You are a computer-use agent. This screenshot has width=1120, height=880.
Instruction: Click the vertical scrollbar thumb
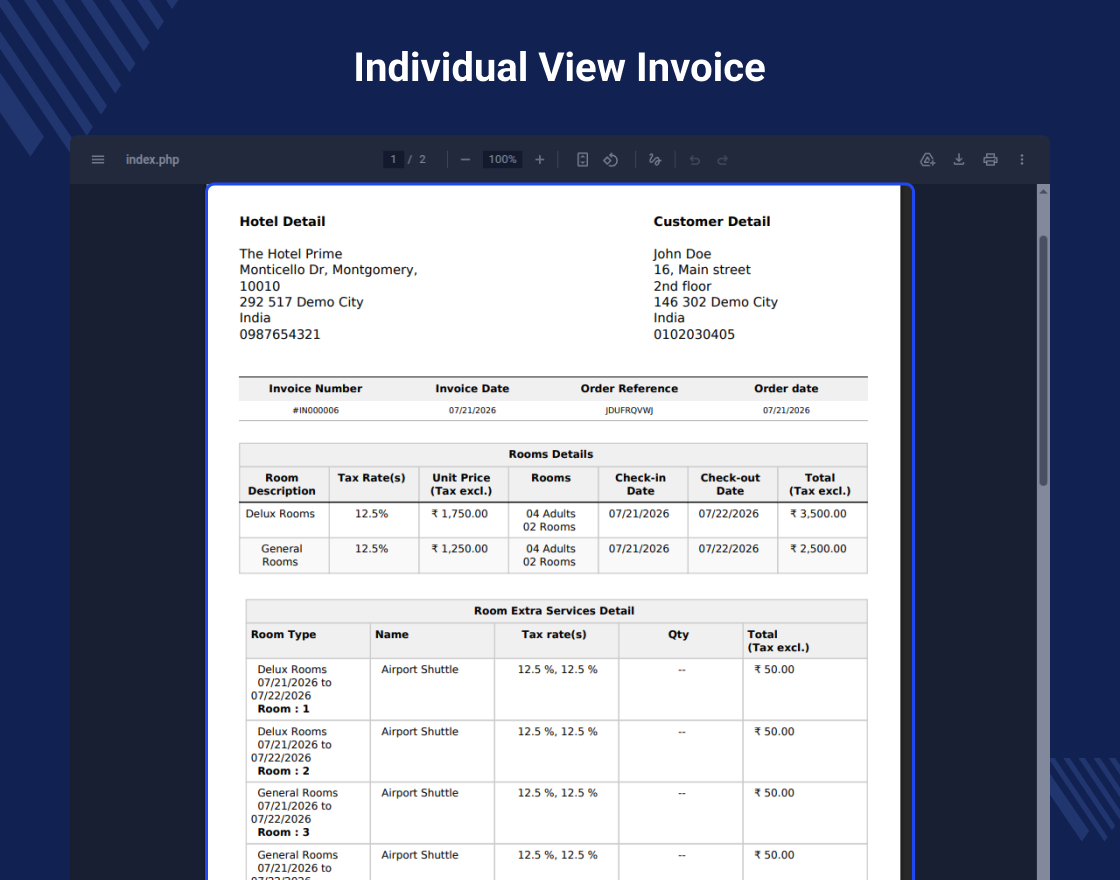click(x=1043, y=361)
